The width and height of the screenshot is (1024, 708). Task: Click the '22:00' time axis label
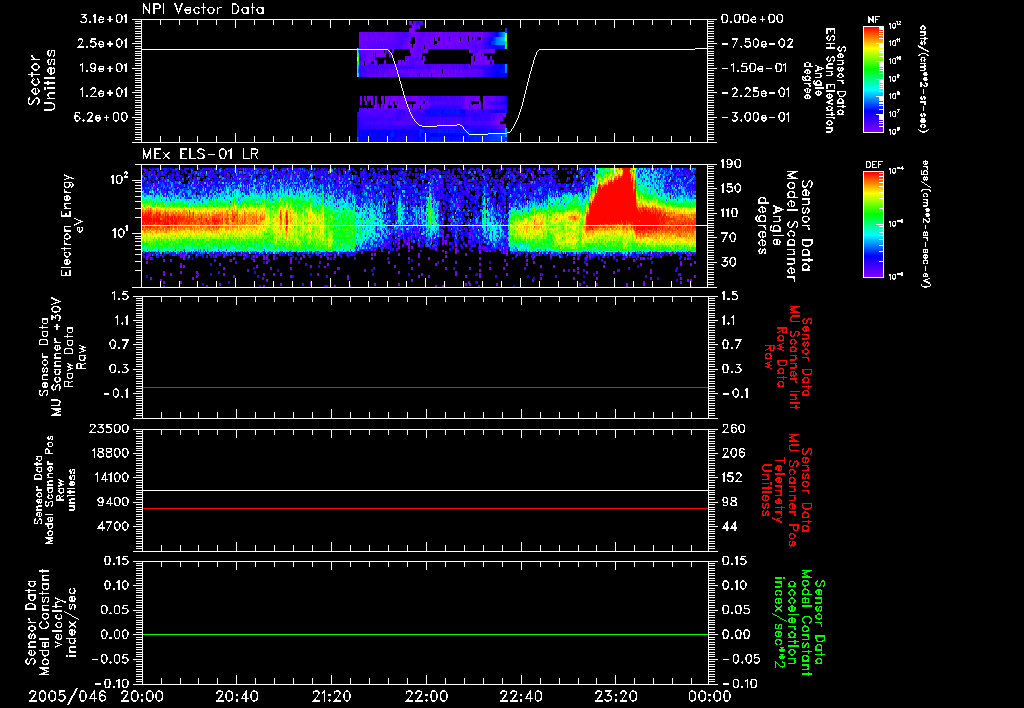pos(426,696)
